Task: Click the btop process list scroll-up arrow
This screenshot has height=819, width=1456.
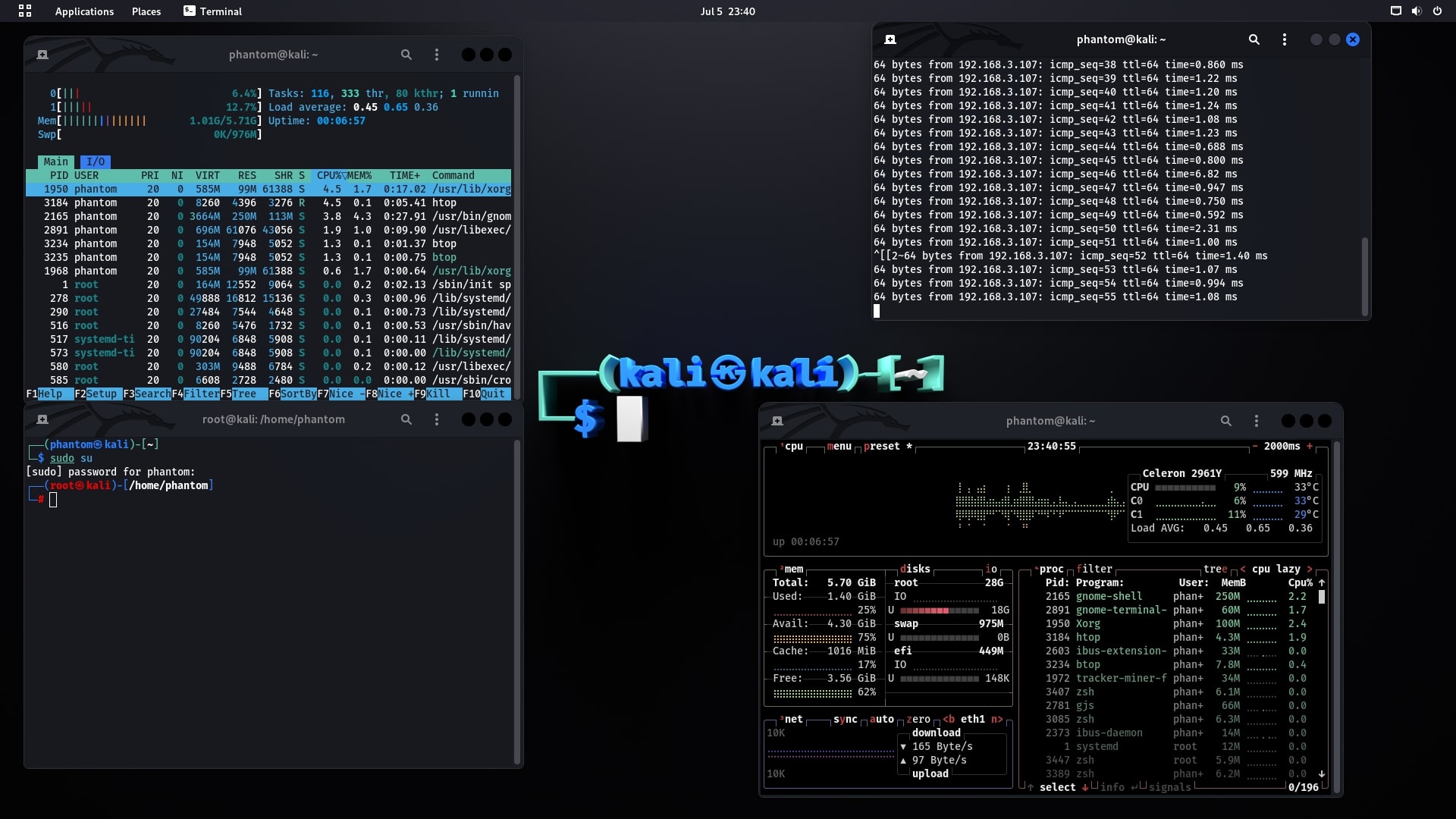Action: pyautogui.click(x=1322, y=582)
